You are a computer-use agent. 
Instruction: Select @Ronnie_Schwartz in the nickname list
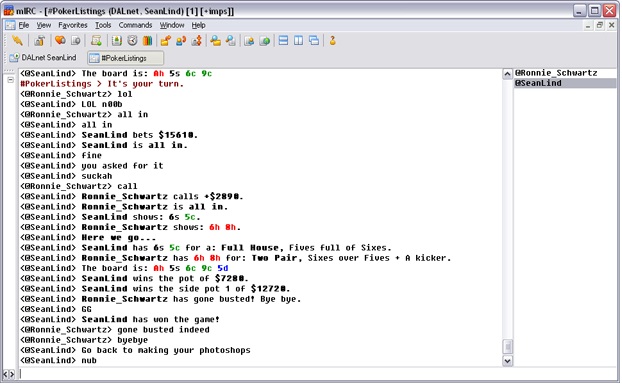[556, 73]
